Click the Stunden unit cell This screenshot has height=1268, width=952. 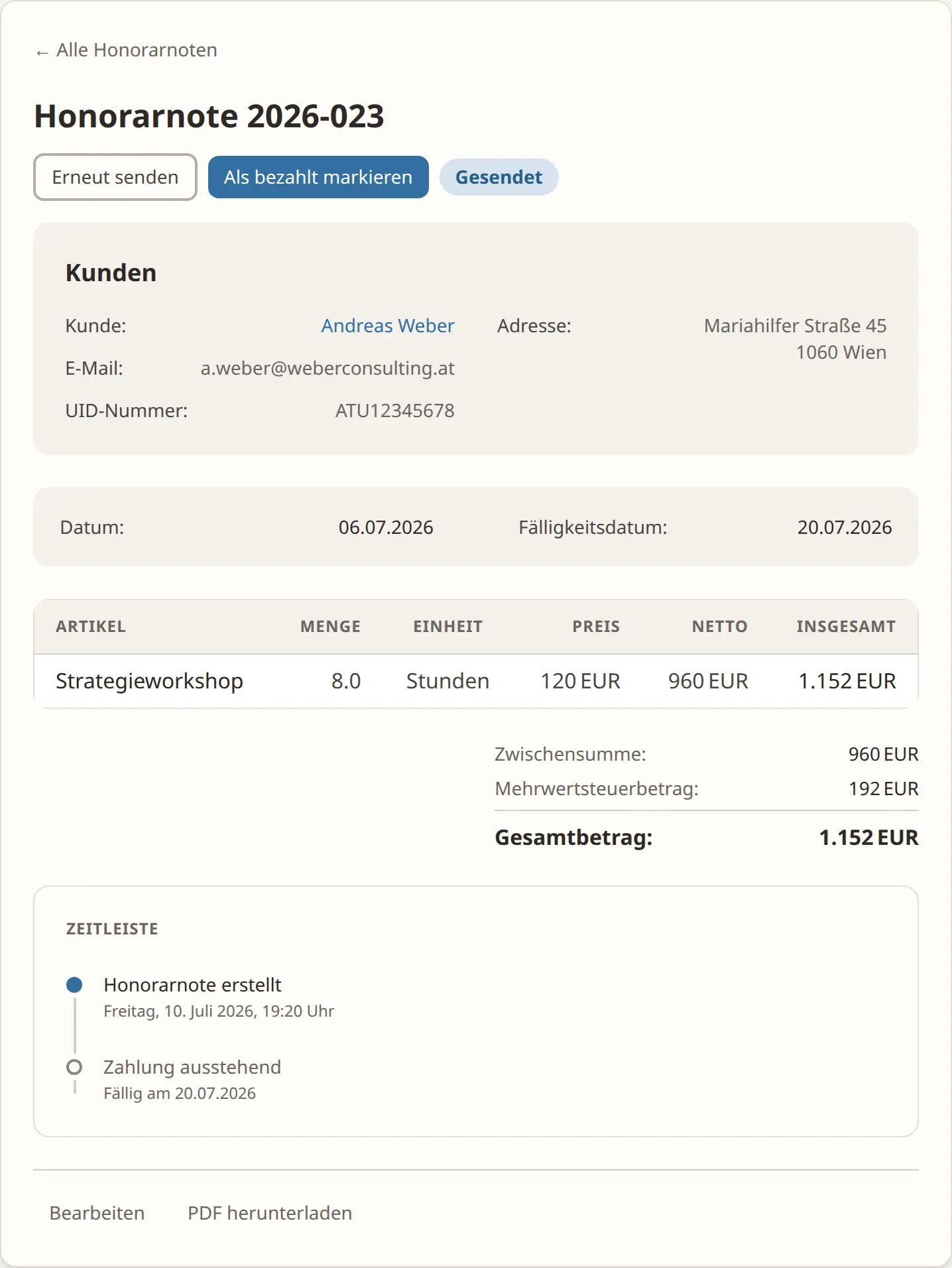point(447,681)
